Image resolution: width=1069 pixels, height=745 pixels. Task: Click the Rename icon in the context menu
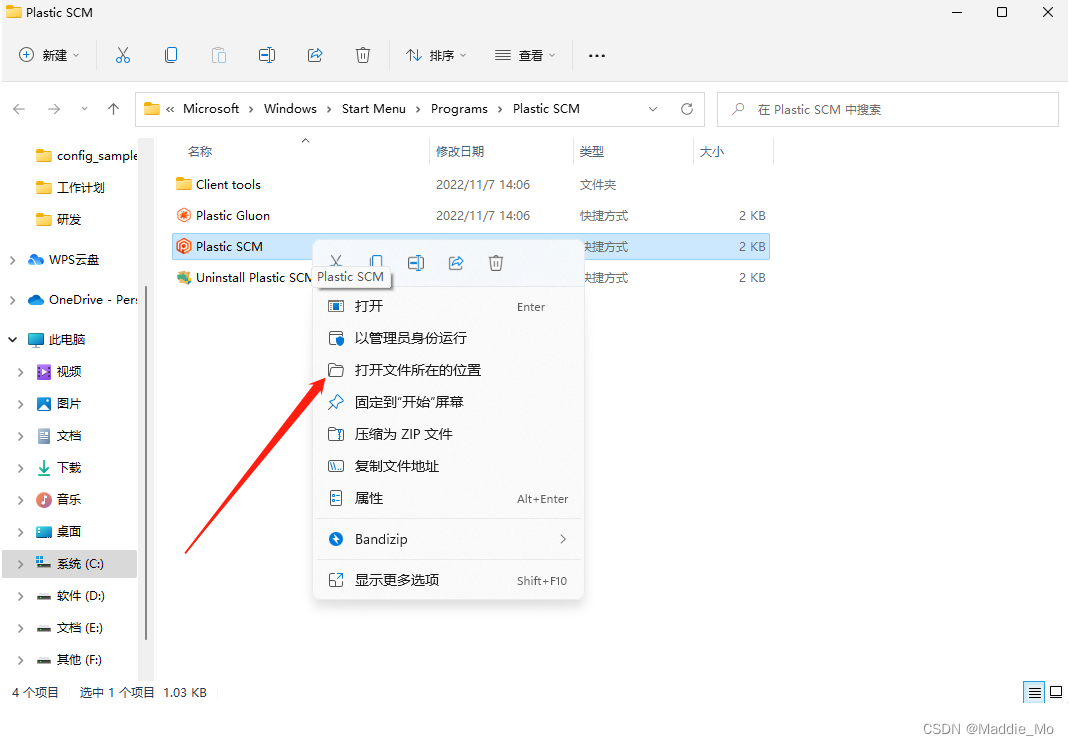click(416, 263)
